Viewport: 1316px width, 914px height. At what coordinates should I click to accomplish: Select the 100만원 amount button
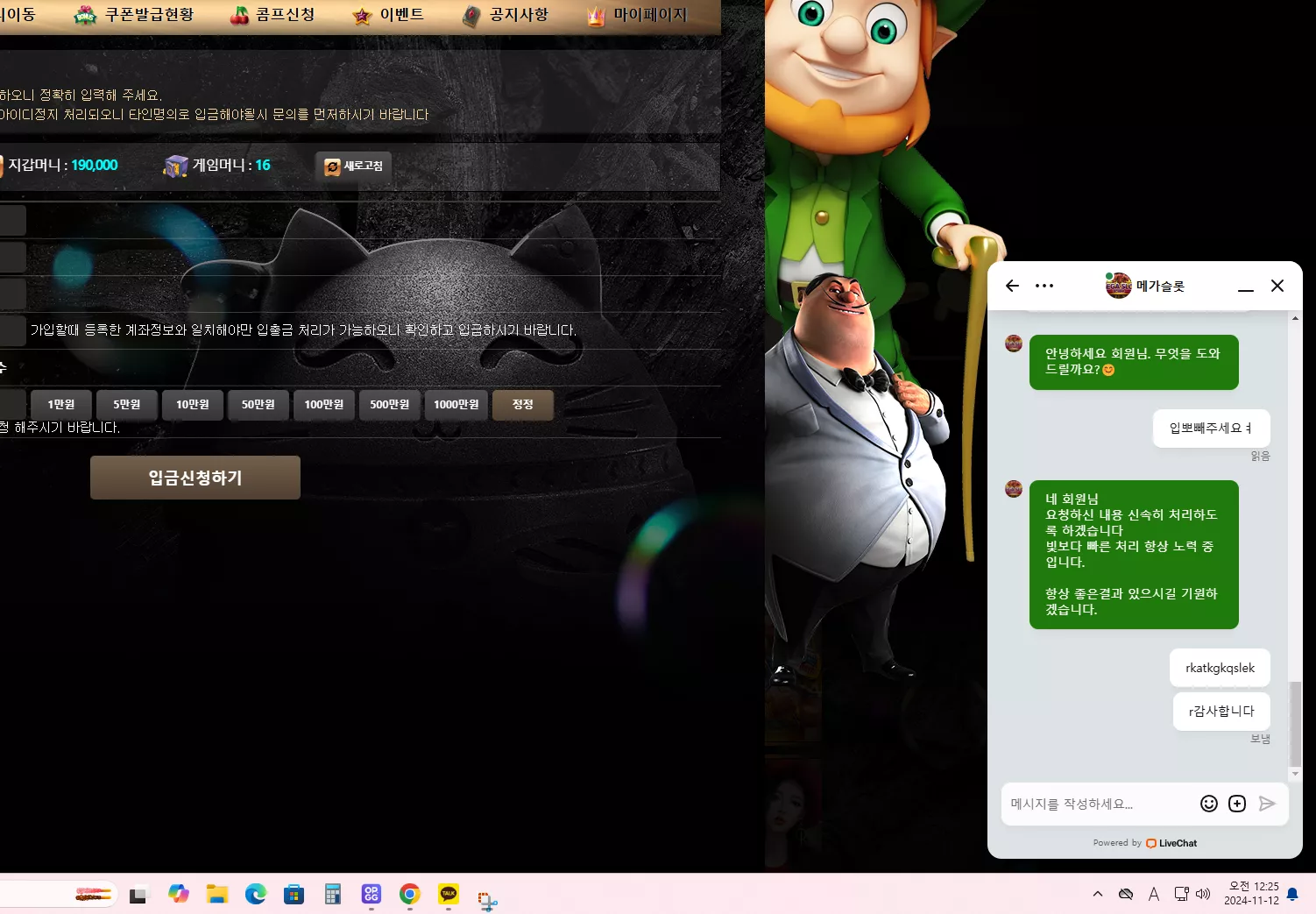[324, 405]
